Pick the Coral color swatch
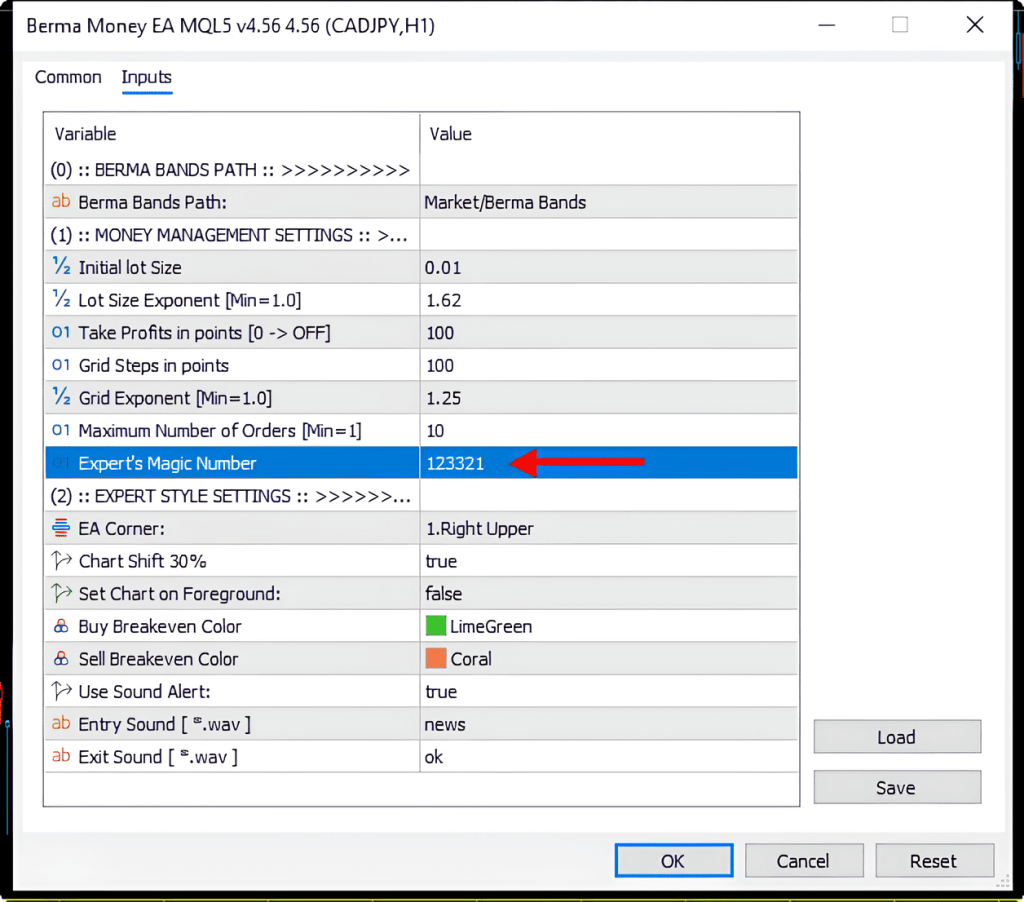Viewport: 1024px width, 902px height. point(436,658)
